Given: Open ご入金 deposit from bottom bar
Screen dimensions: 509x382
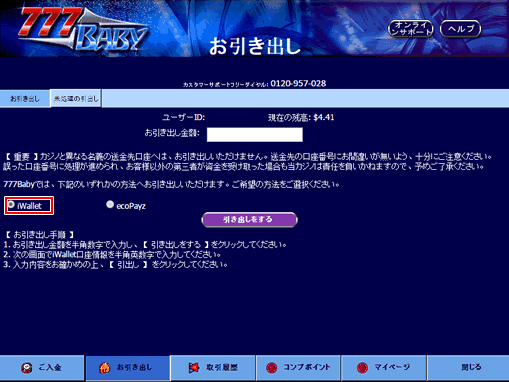Looking at the screenshot, I should click(x=42, y=368).
